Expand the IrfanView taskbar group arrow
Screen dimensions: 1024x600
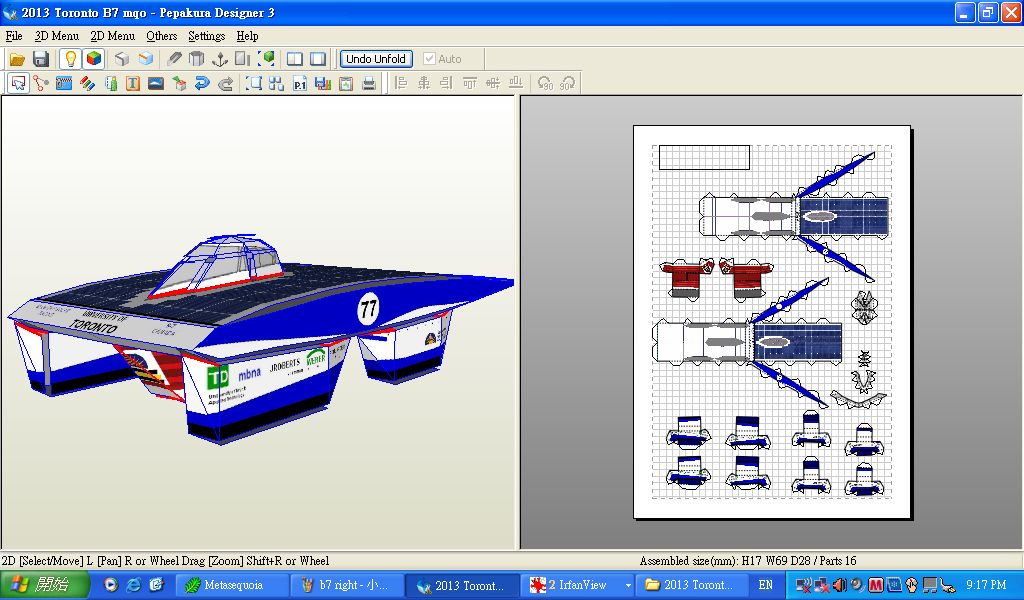[x=628, y=585]
